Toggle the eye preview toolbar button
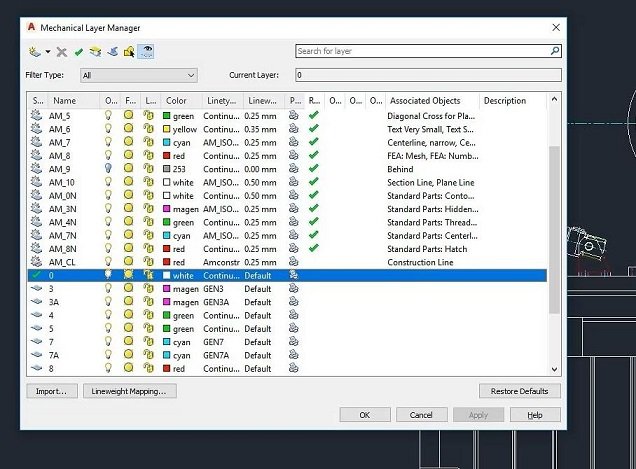Viewport: 636px width, 469px height. pyautogui.click(x=146, y=52)
